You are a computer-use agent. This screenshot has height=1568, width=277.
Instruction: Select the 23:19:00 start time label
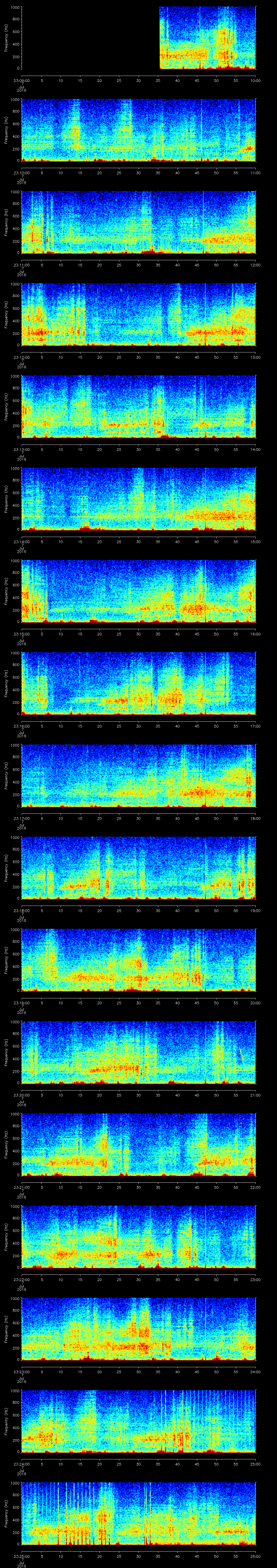point(21,1003)
